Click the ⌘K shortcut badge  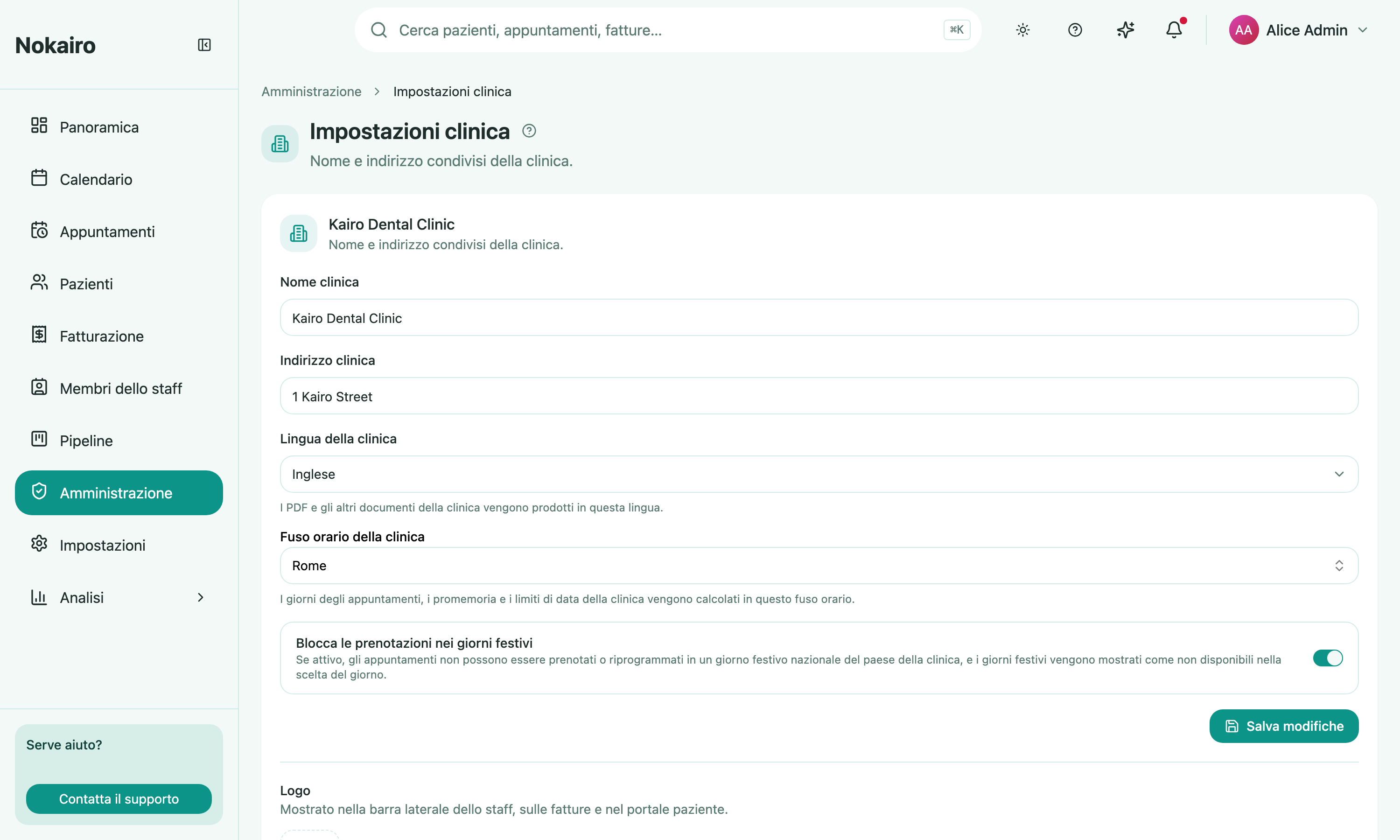(x=957, y=30)
